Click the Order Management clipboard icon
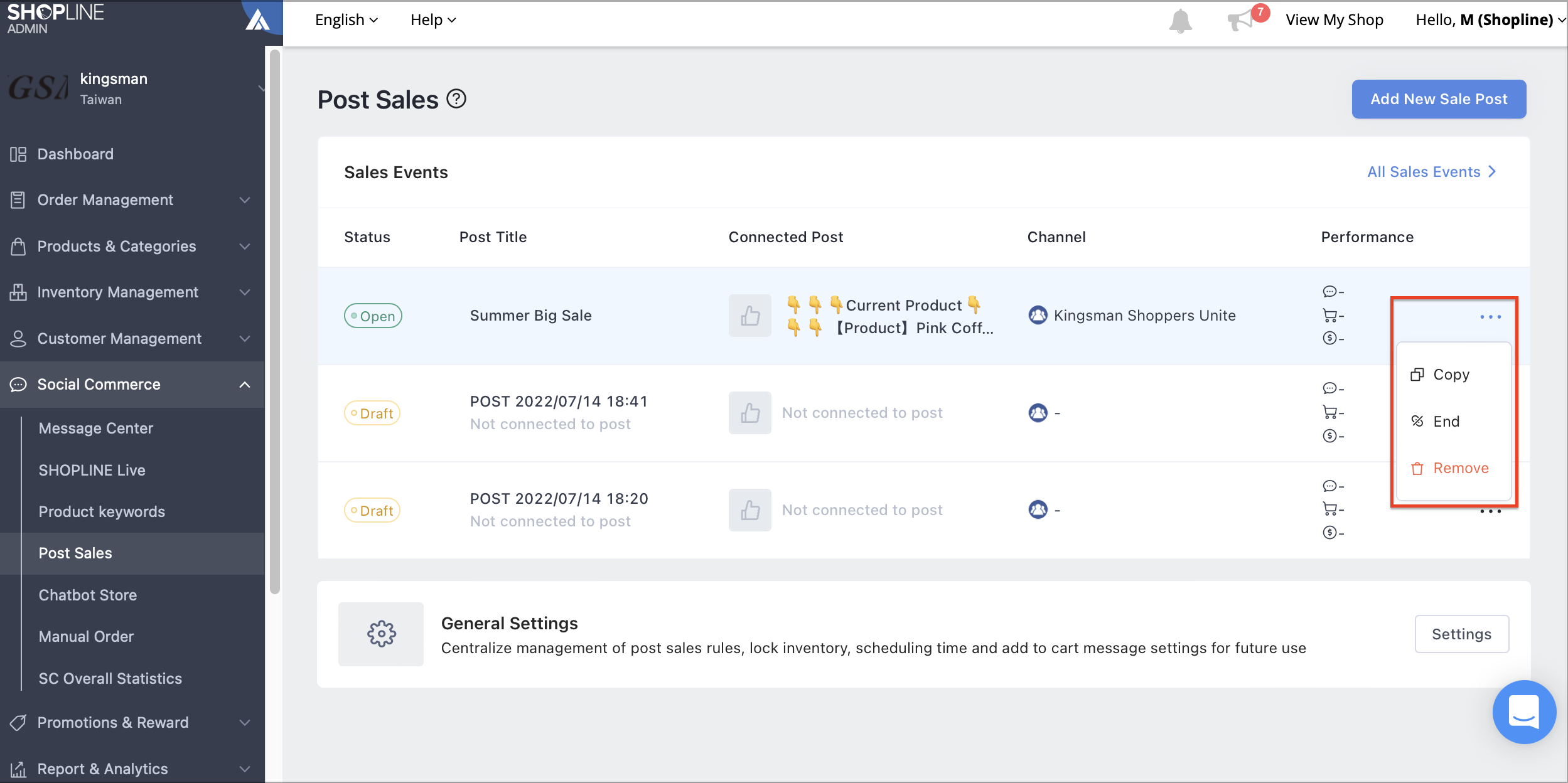This screenshot has width=1568, height=783. [x=18, y=200]
